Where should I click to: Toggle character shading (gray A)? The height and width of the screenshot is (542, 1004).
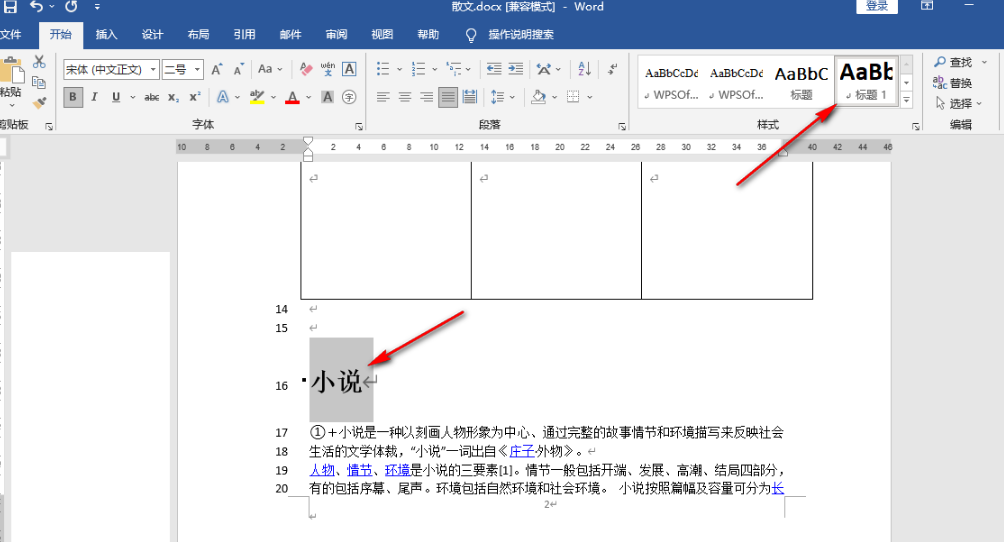327,97
